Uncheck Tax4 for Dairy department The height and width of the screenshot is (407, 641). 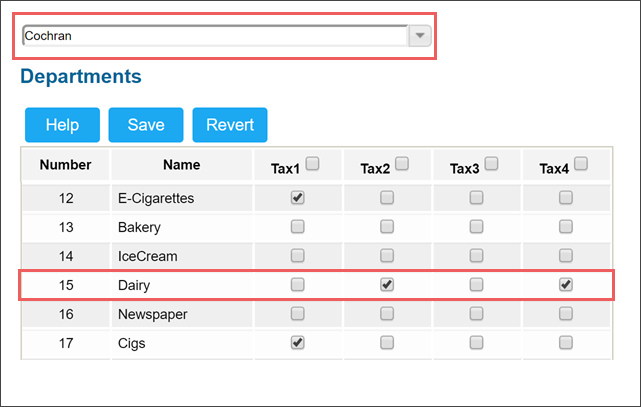[x=566, y=284]
